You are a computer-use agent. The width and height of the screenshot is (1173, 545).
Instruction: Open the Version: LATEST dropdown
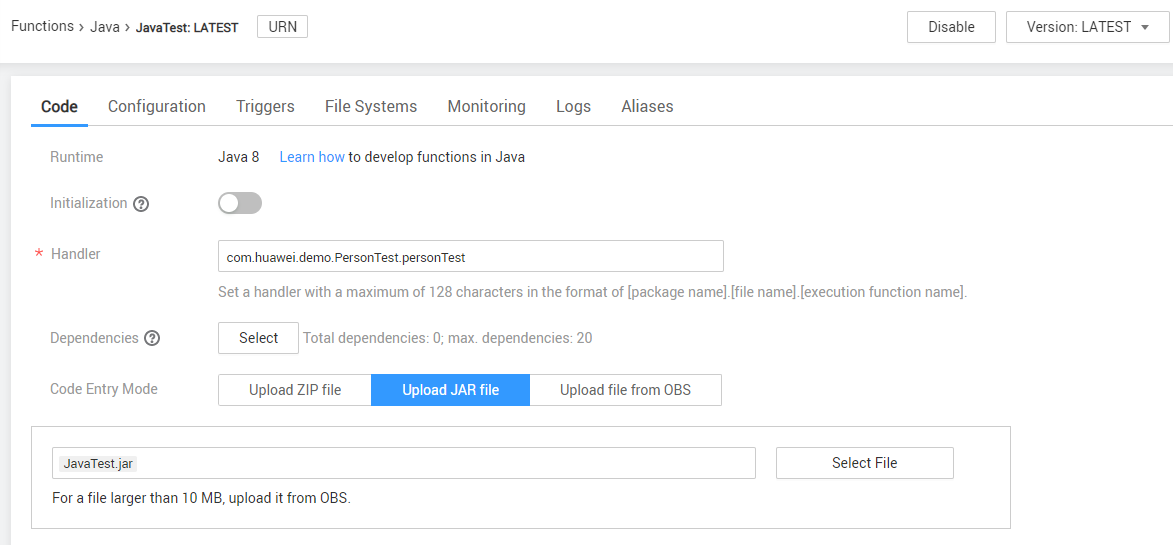coord(1088,27)
